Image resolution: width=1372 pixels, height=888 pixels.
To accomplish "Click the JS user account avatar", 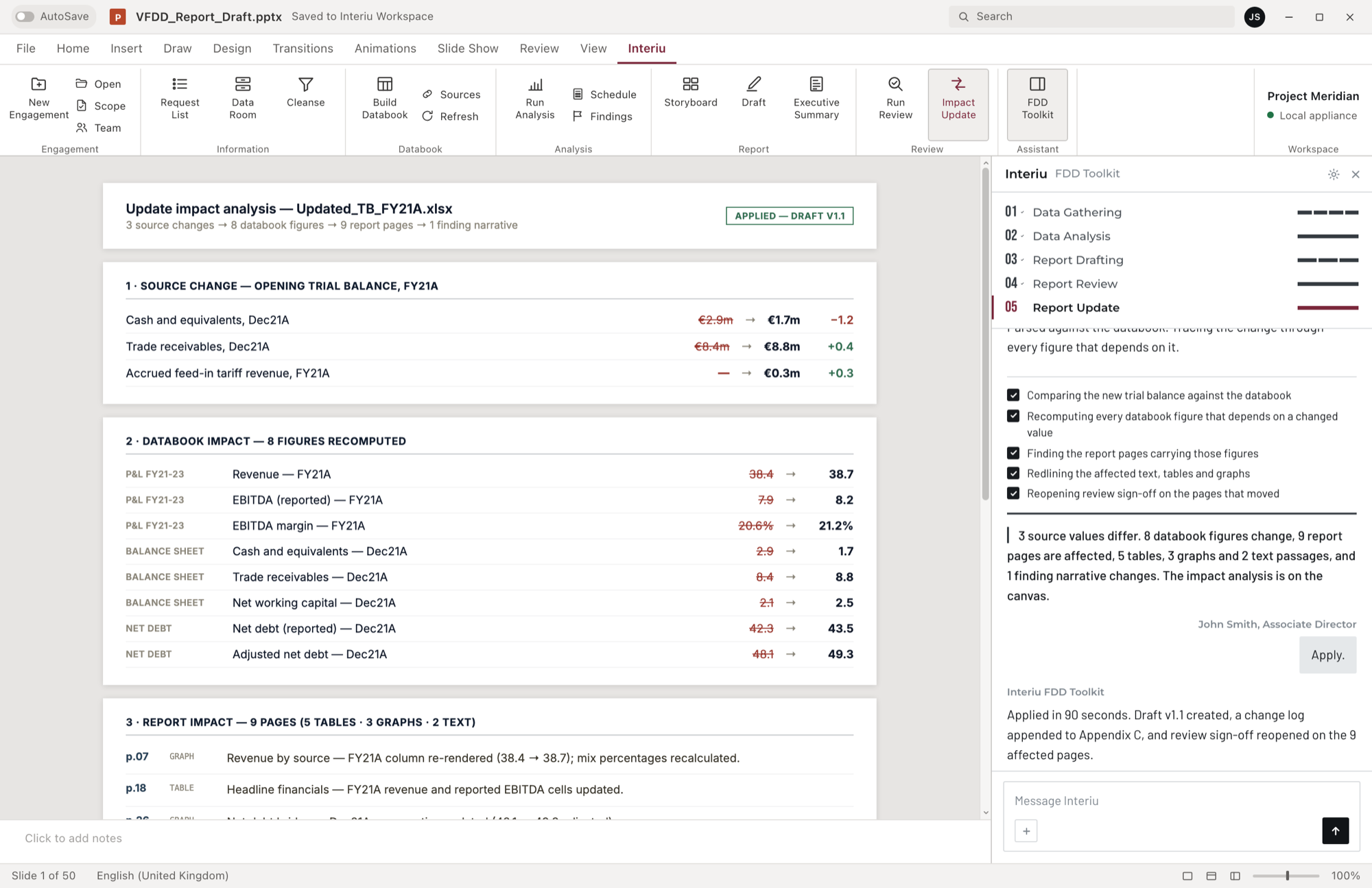I will [1255, 16].
